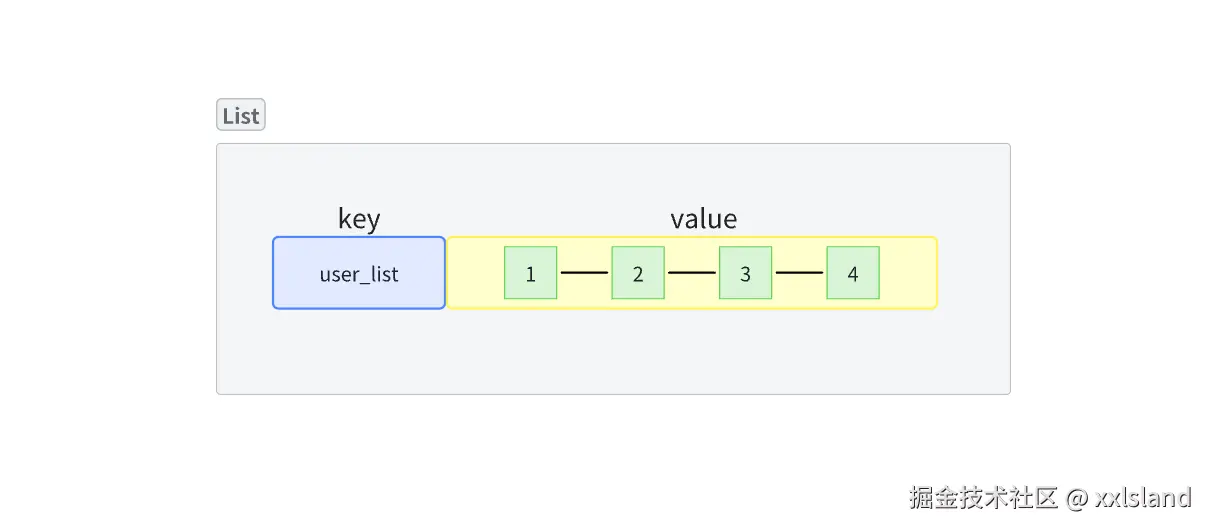This screenshot has width=1210, height=529.
Task: Select the blue user_list key box
Action: pyautogui.click(x=359, y=273)
